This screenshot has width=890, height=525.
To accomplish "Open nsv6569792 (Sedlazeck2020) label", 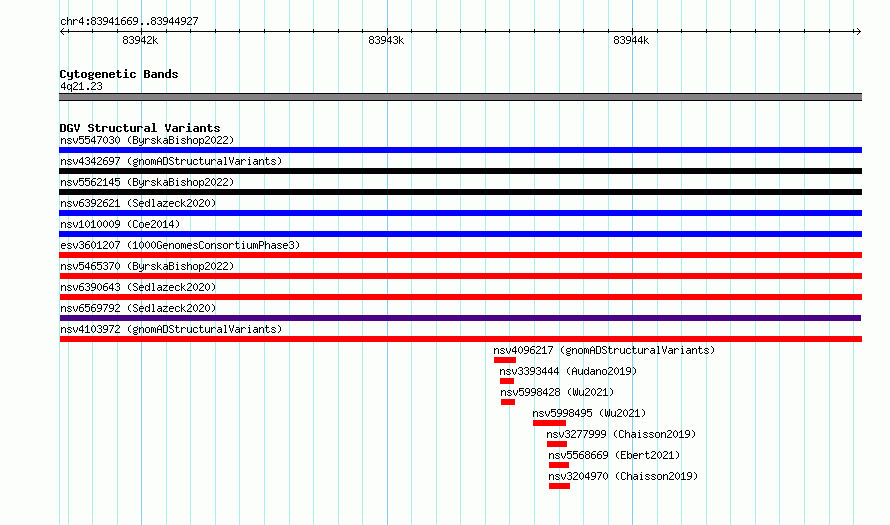I will (x=138, y=308).
